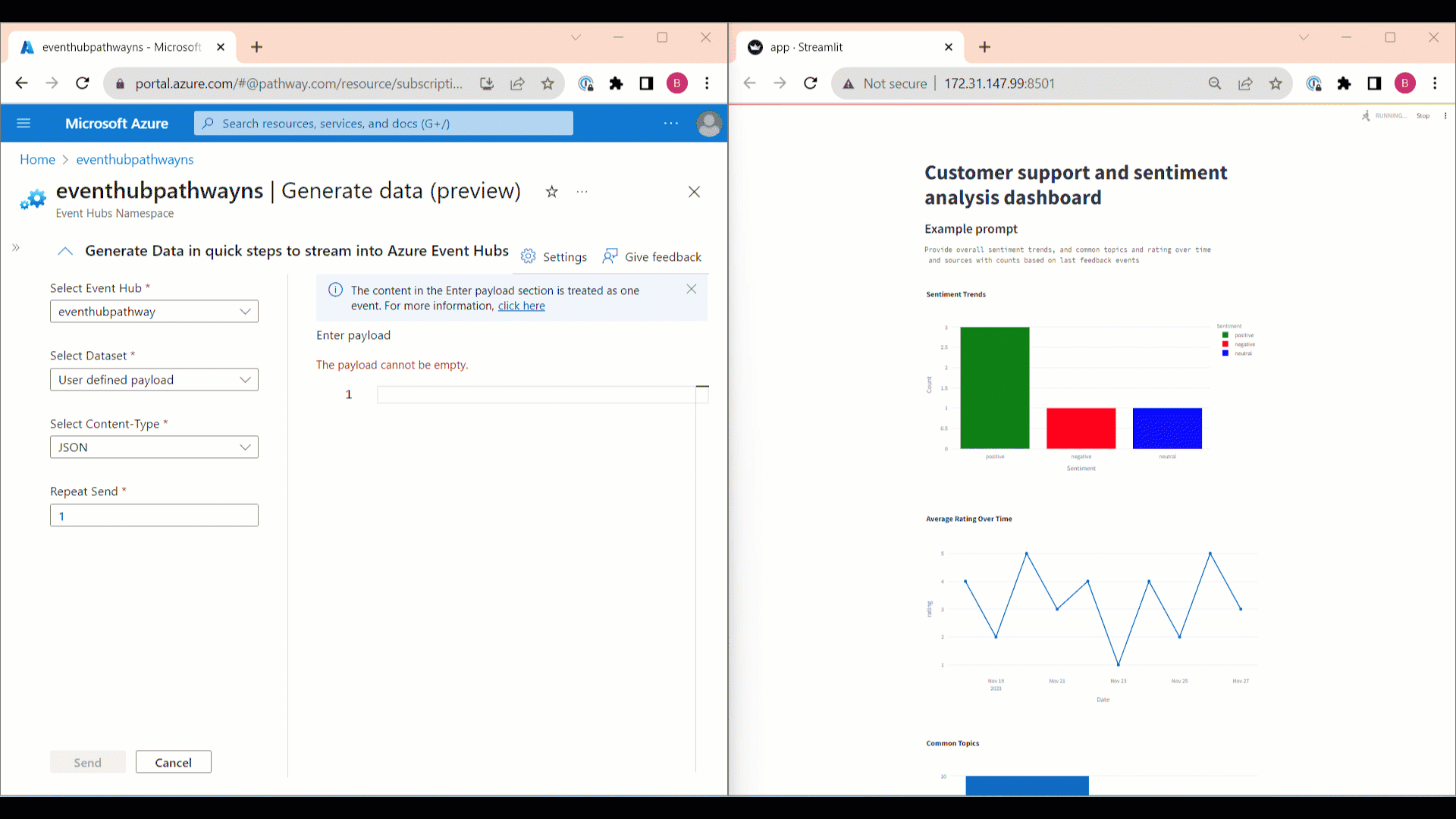Viewport: 1456px width, 819px height.
Task: Open Streamlit app three-dot menu
Action: (1445, 116)
